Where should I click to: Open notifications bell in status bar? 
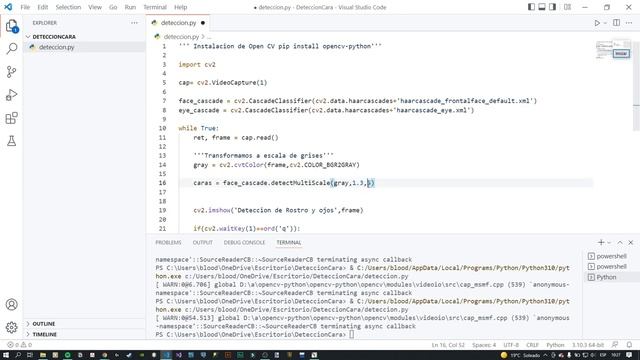click(629, 345)
